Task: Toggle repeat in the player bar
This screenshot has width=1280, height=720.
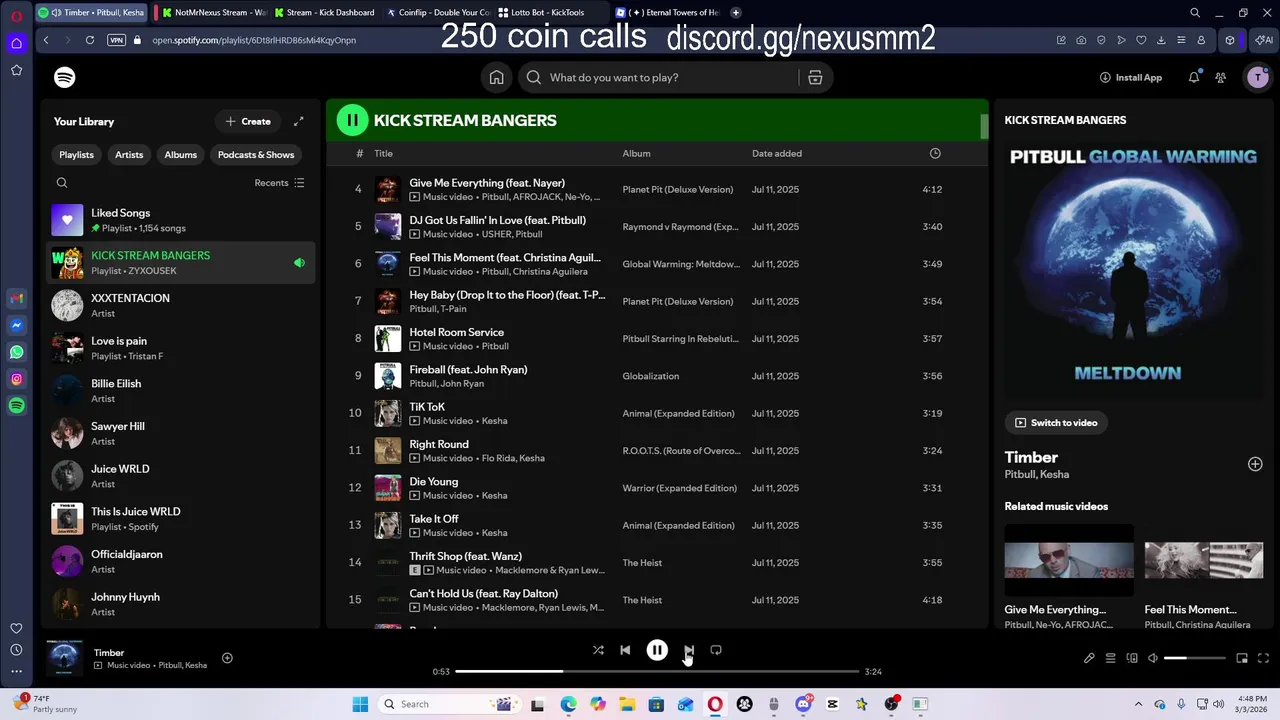Action: tap(716, 650)
